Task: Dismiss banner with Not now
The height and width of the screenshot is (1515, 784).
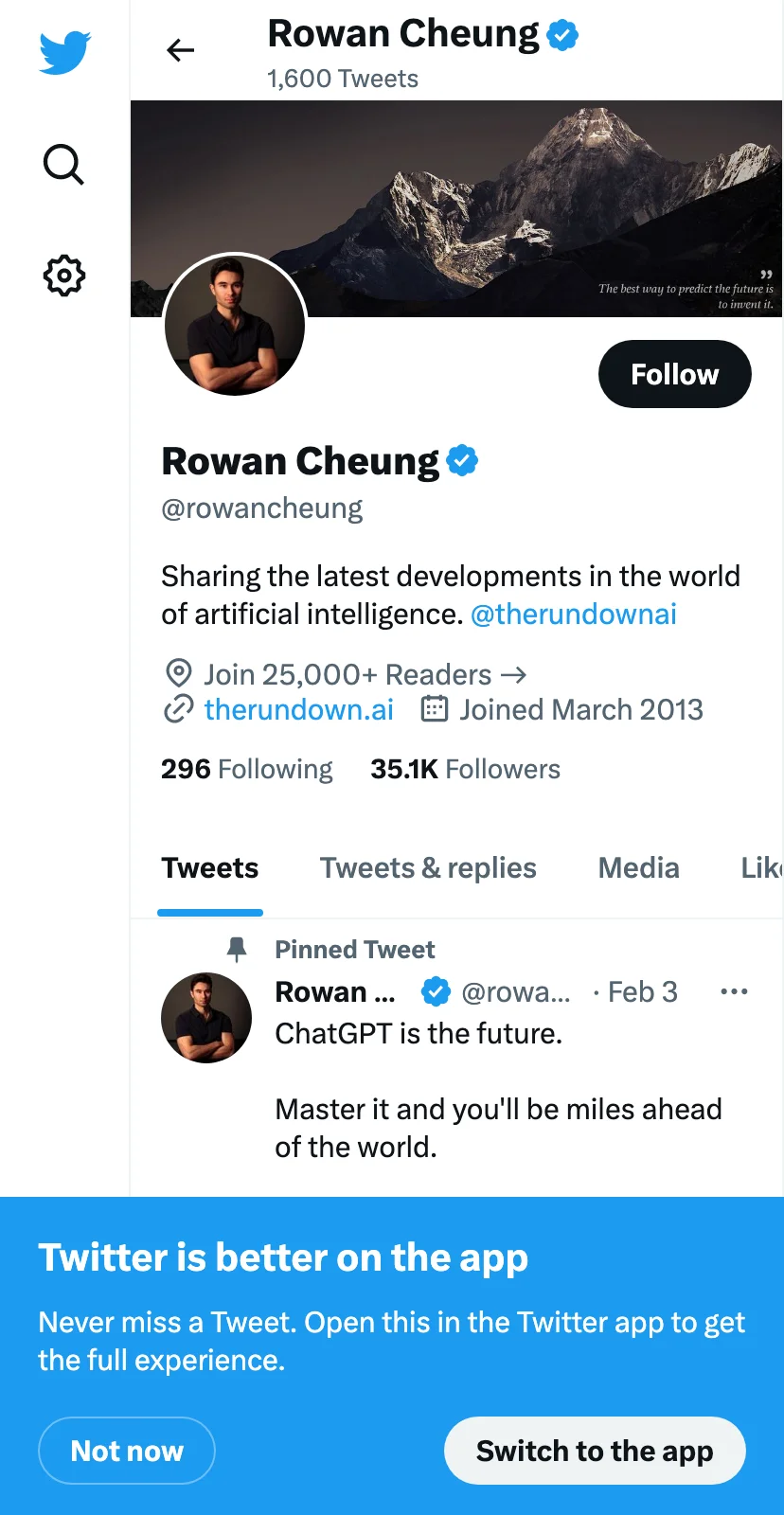Action: click(x=127, y=1451)
